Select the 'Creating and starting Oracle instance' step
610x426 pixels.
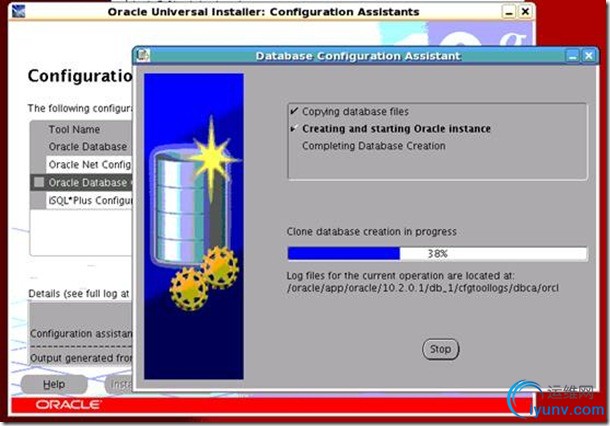[396, 129]
